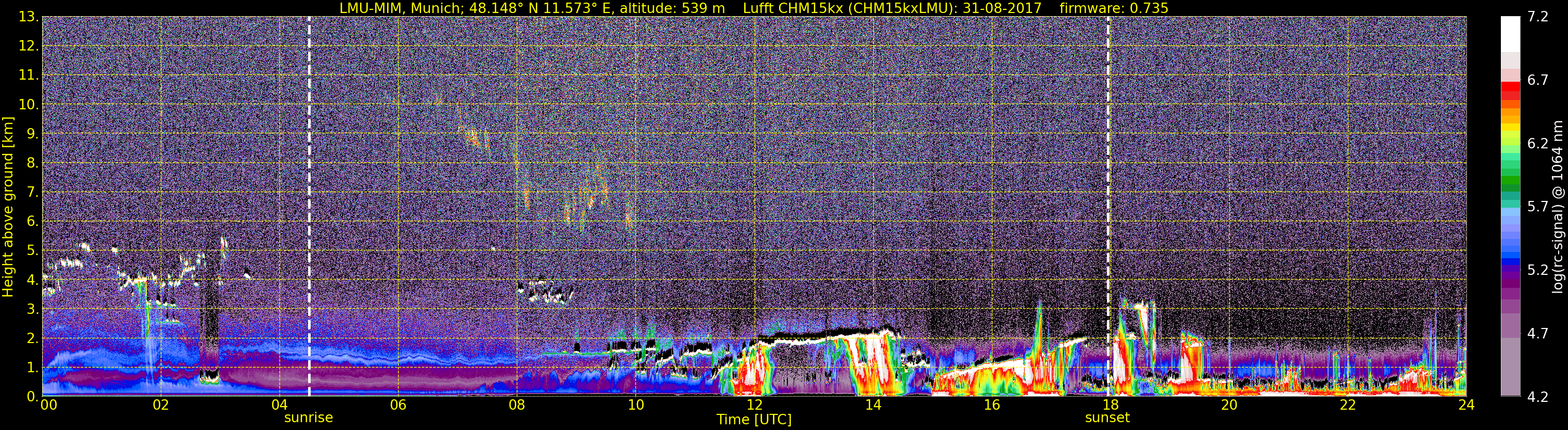Click the time axis tick label 16
This screenshot has width=1568, height=430.
pos(991,406)
